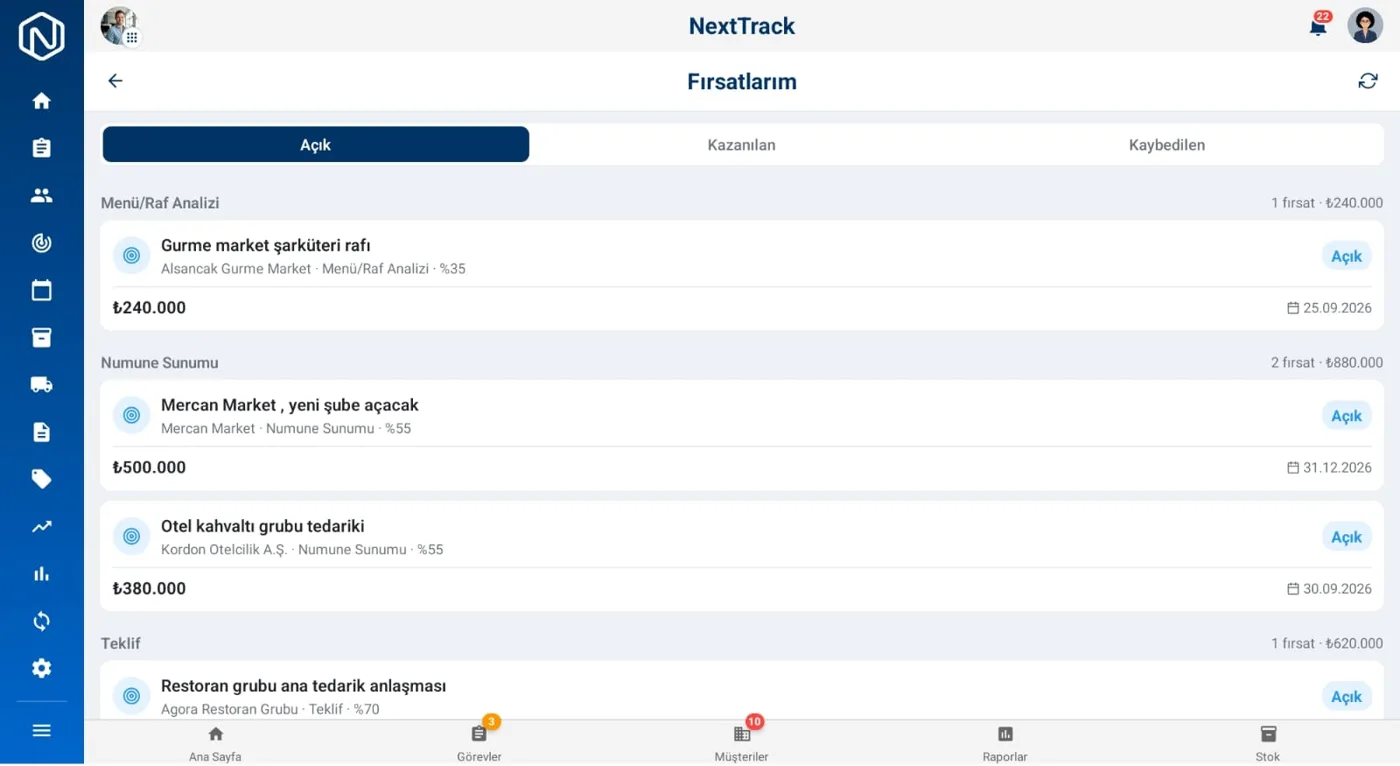Switch to the Kazanılan tab

point(742,145)
